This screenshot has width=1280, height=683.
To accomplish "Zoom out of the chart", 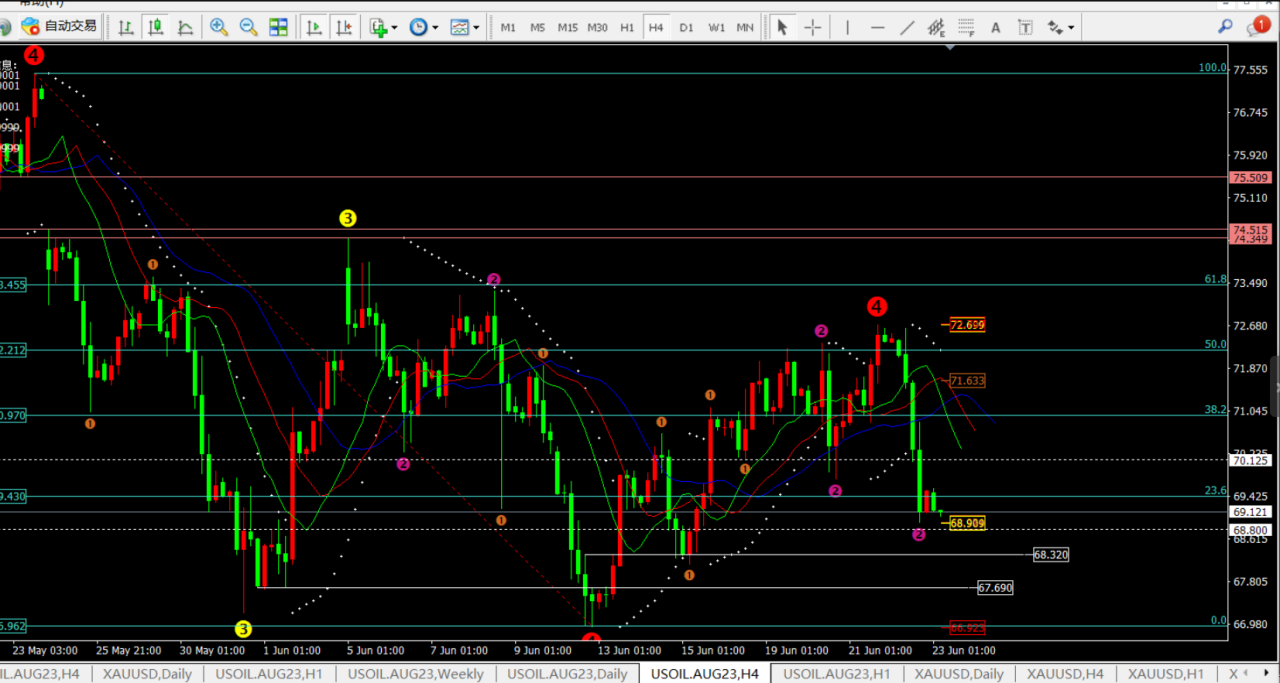I will (248, 27).
